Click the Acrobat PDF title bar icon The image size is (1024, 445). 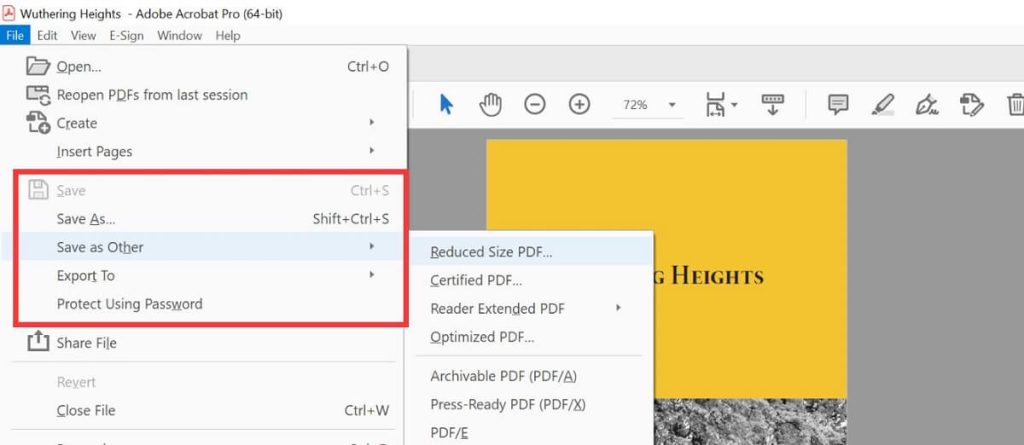point(9,13)
